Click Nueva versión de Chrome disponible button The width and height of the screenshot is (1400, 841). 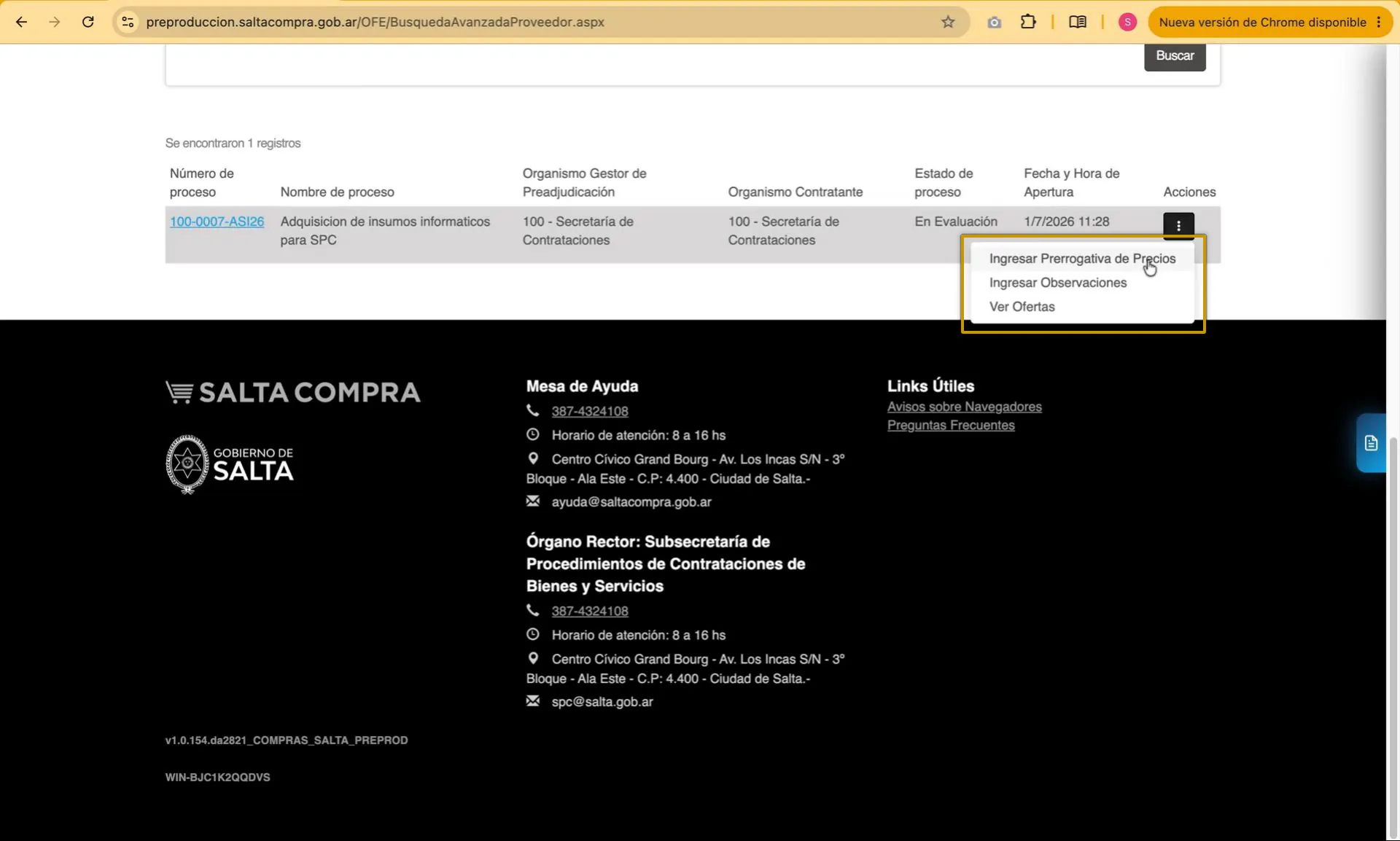1262,22
